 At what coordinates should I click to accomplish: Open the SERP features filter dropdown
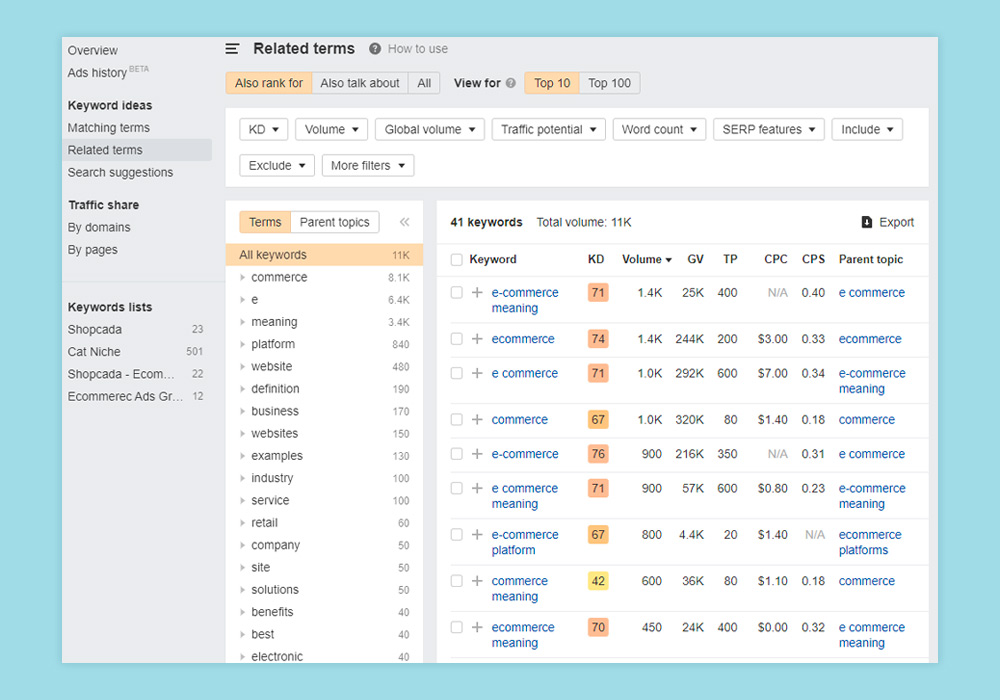click(768, 129)
